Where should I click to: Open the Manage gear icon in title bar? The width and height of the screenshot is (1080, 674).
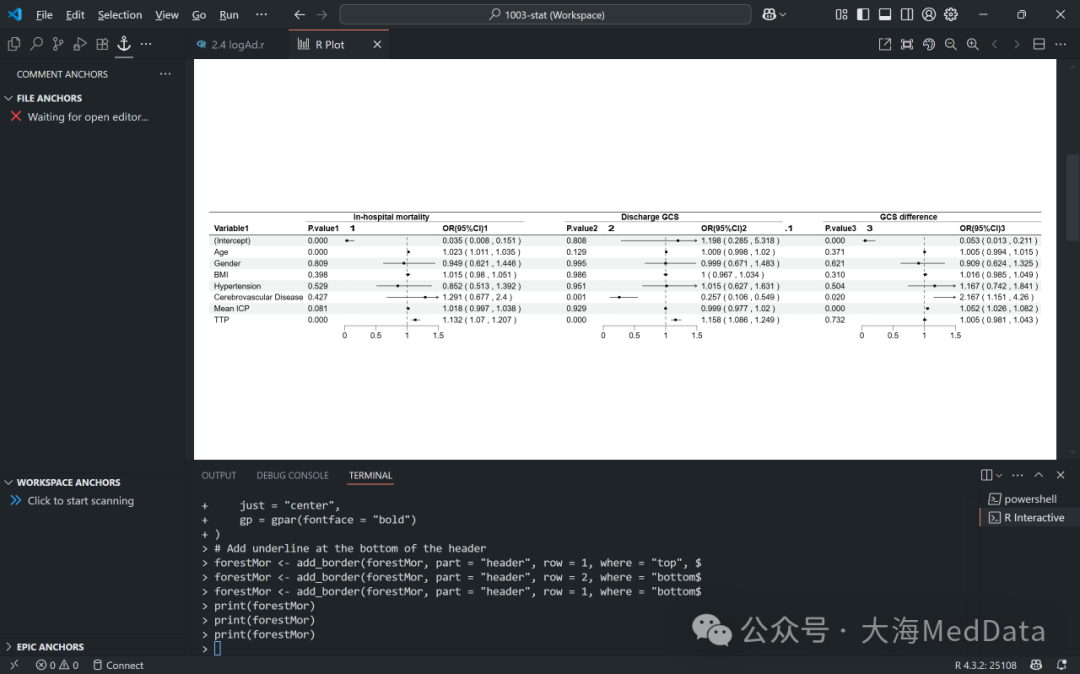pos(951,14)
